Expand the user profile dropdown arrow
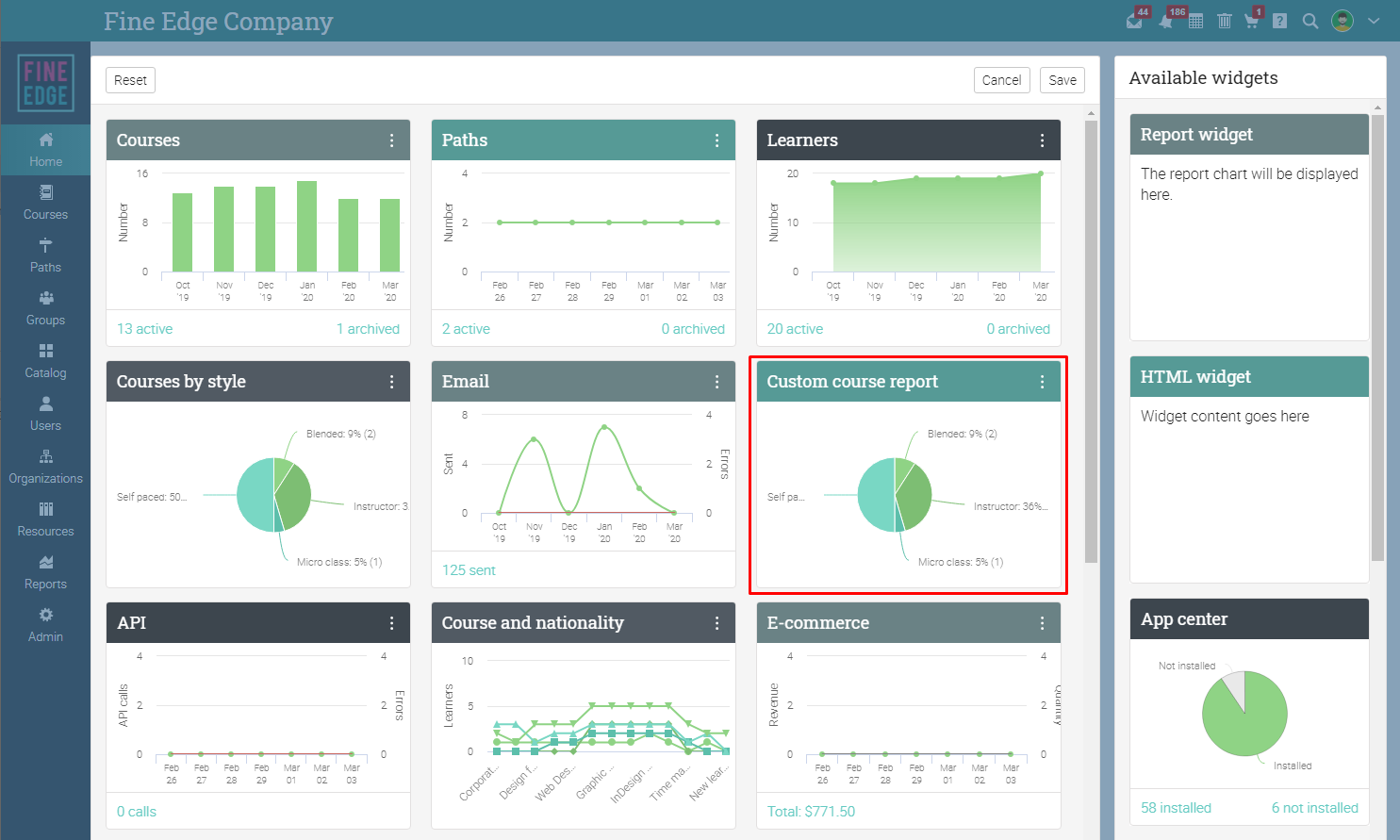 pyautogui.click(x=1374, y=21)
